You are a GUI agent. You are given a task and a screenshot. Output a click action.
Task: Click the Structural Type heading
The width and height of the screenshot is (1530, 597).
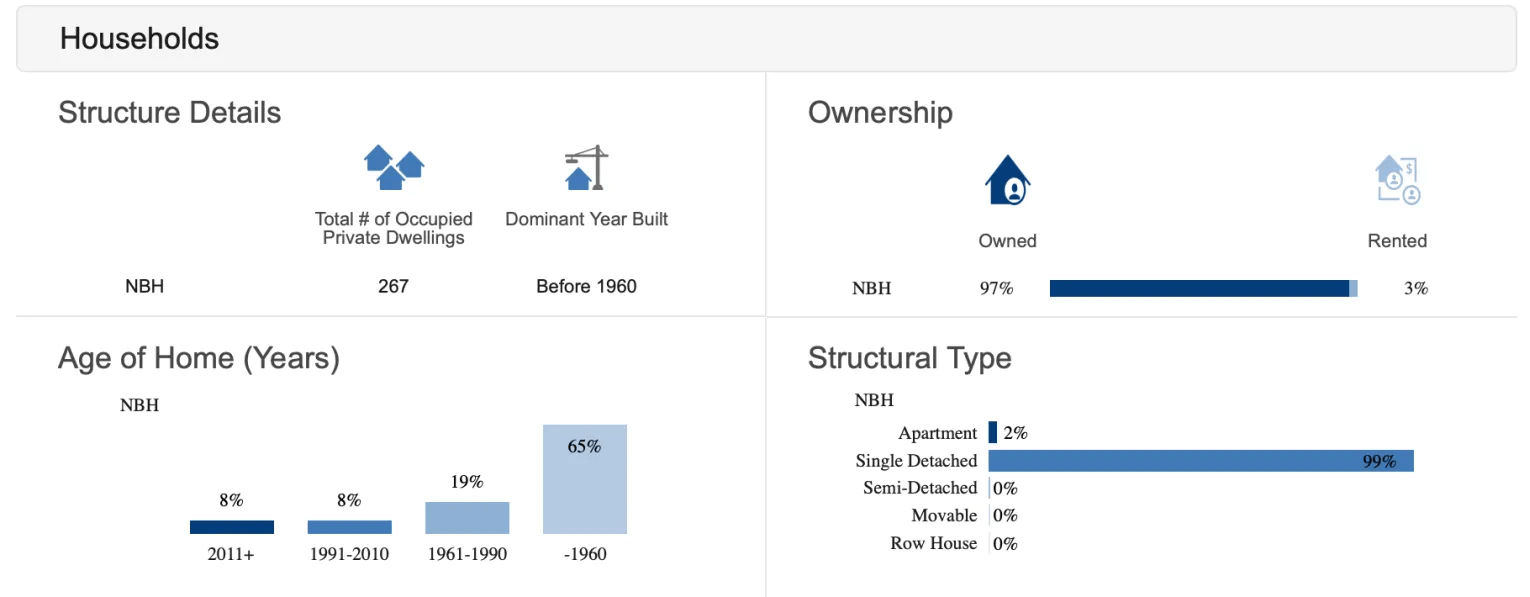(909, 358)
